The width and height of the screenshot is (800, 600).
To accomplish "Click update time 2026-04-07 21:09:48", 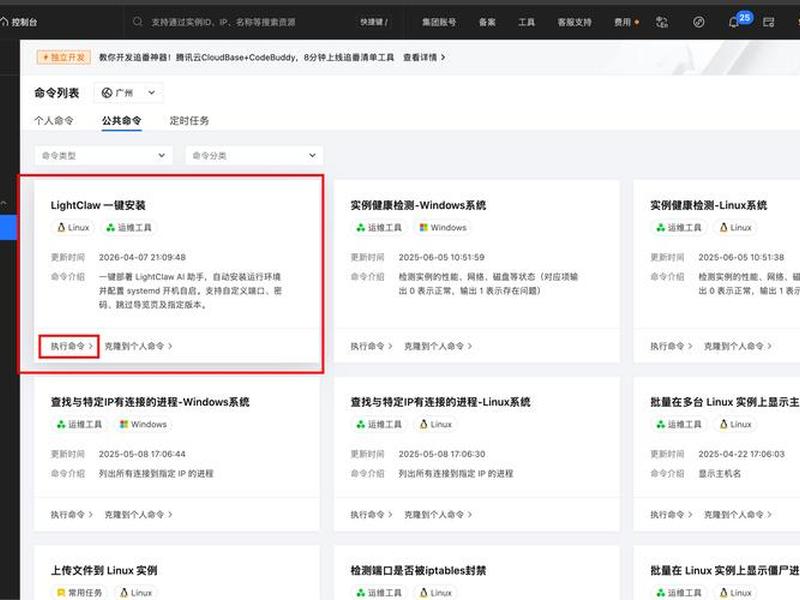I will pos(142,257).
